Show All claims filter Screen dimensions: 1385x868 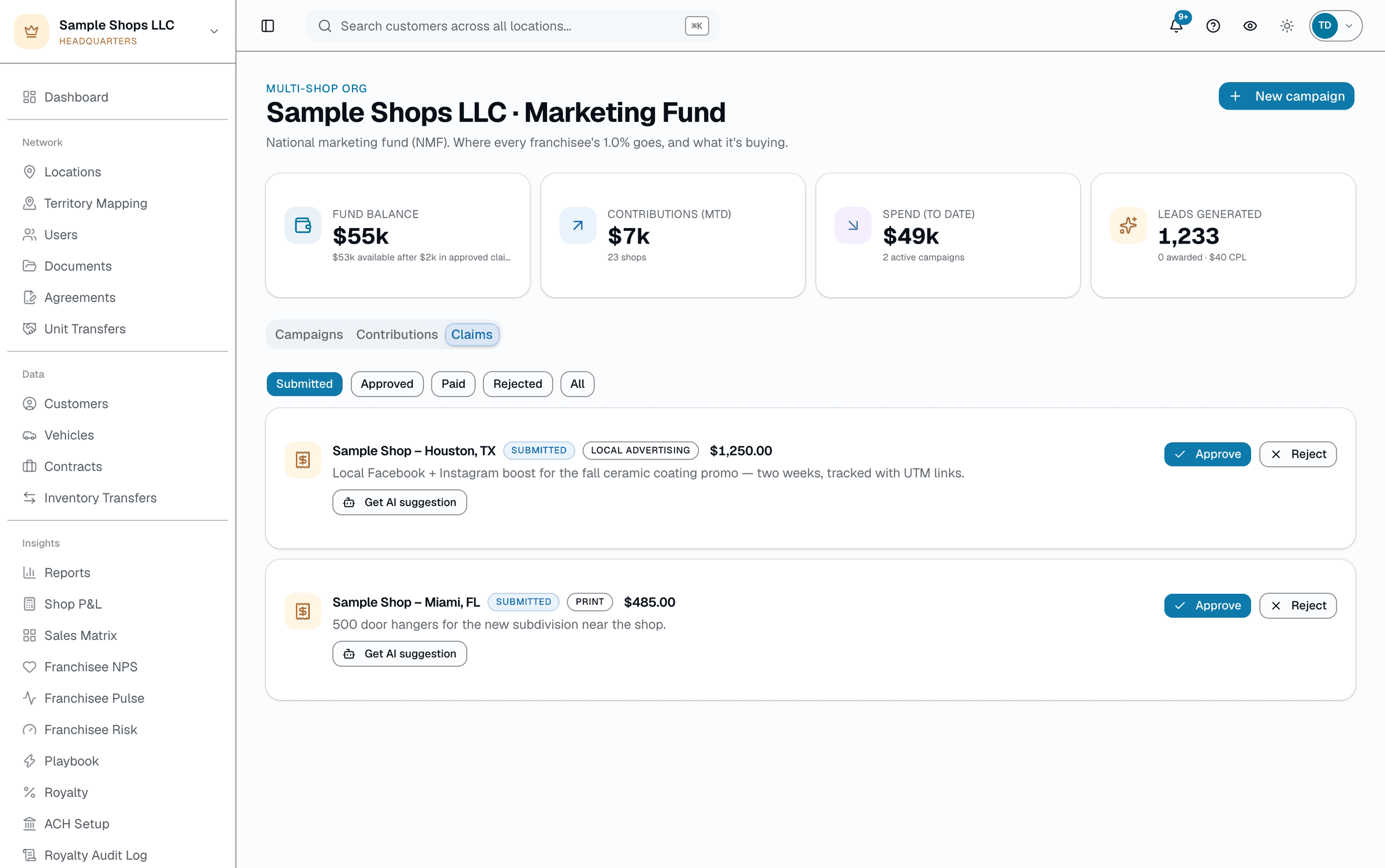(577, 384)
